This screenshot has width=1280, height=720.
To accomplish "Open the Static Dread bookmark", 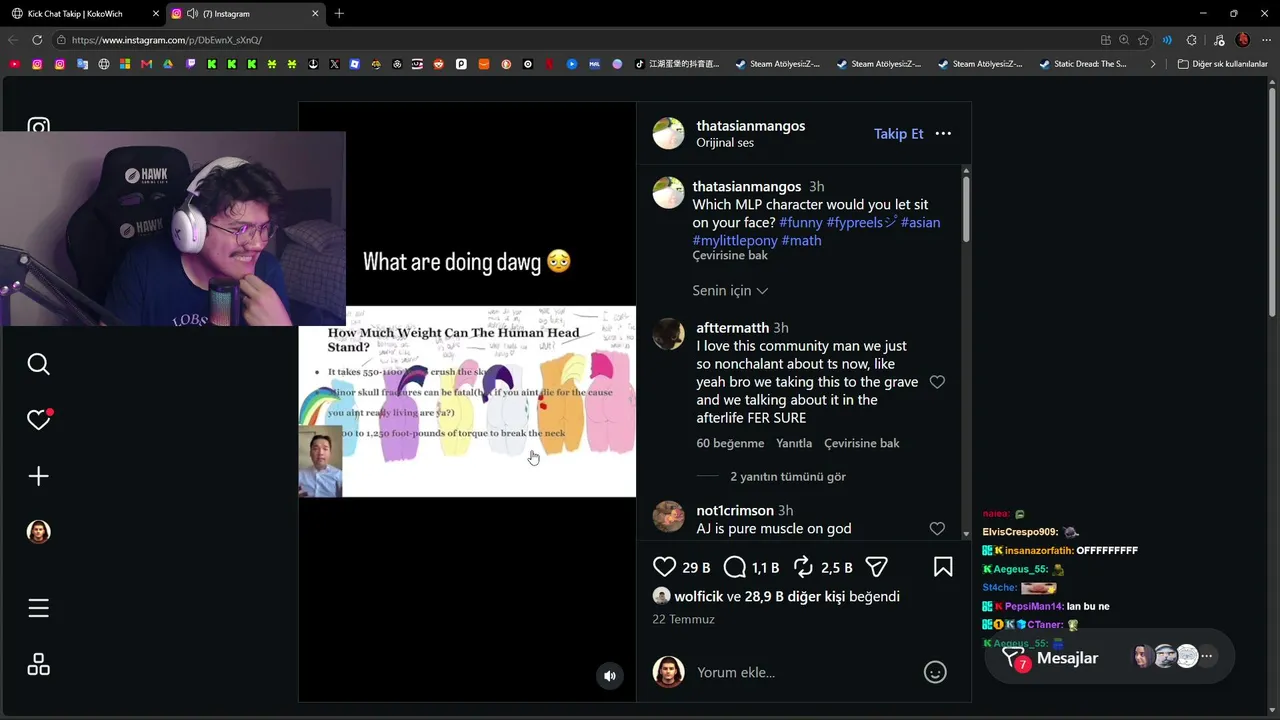I will (x=1083, y=64).
